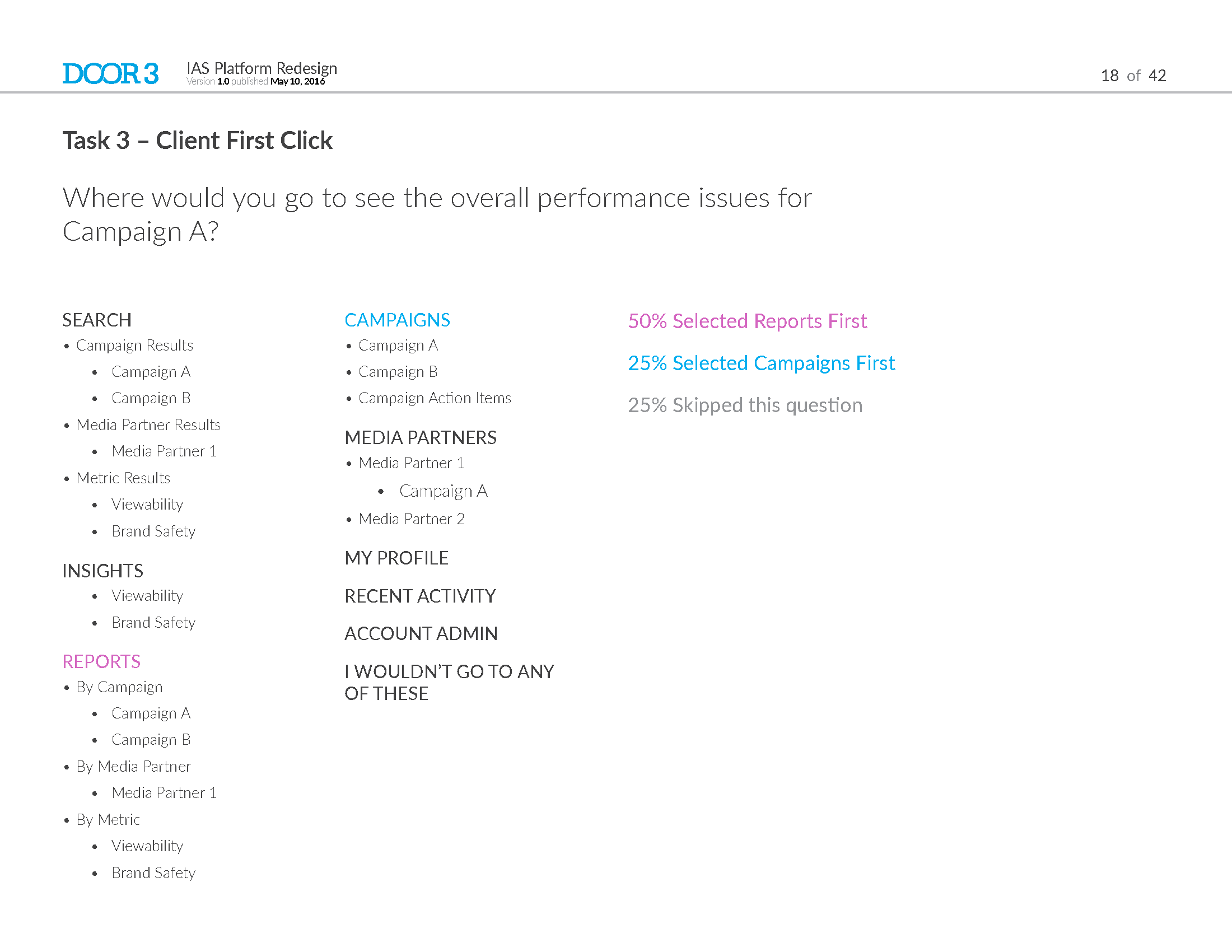
Task: Open the MY PROFILE option
Action: [396, 558]
